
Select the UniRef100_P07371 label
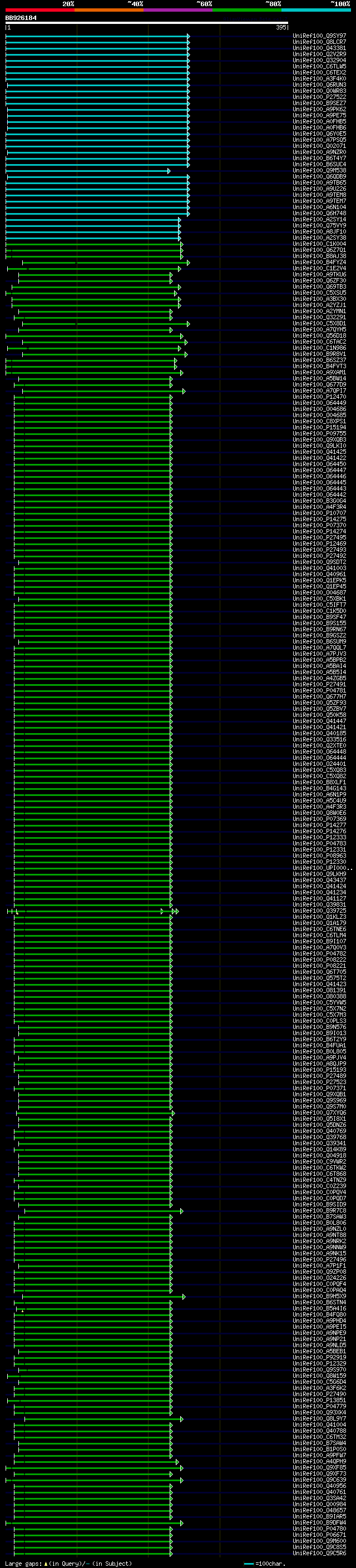pyautogui.click(x=319, y=1089)
